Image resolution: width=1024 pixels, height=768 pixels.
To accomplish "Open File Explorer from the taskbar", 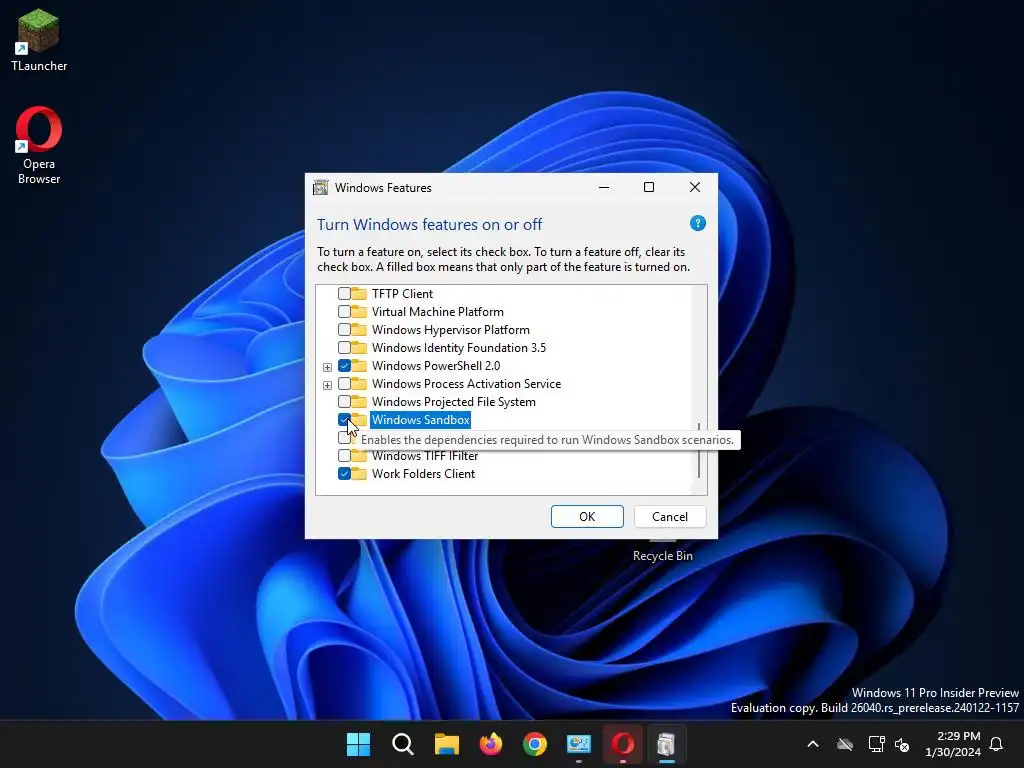I will coord(447,744).
